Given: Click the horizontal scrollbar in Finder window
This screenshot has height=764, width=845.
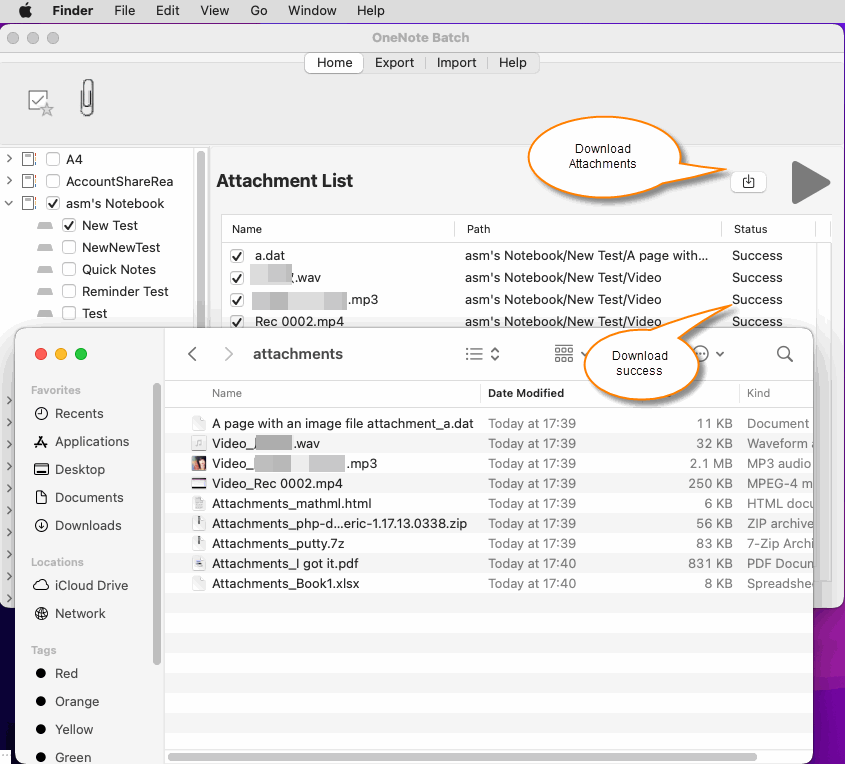Looking at the screenshot, I should [462, 757].
